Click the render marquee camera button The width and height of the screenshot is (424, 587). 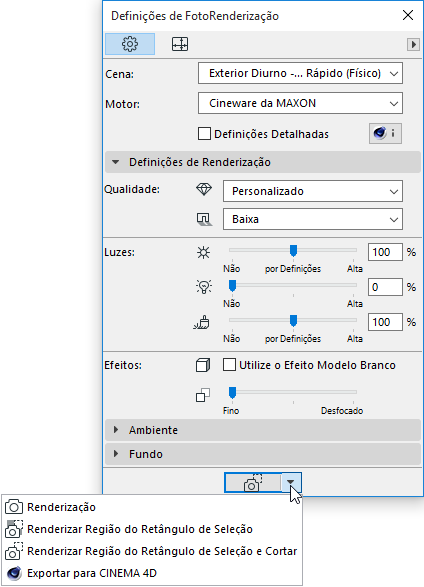coord(253,483)
